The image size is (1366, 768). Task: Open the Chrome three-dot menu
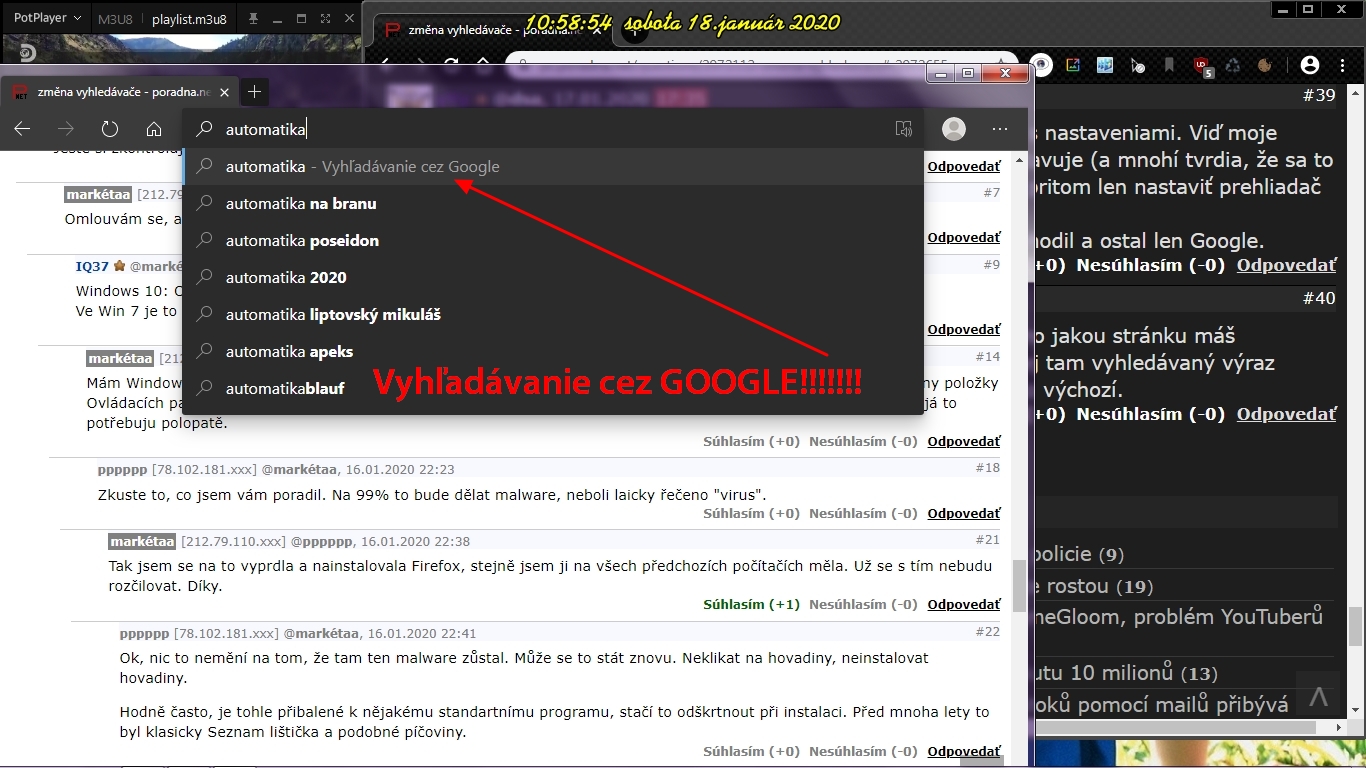click(x=1344, y=65)
